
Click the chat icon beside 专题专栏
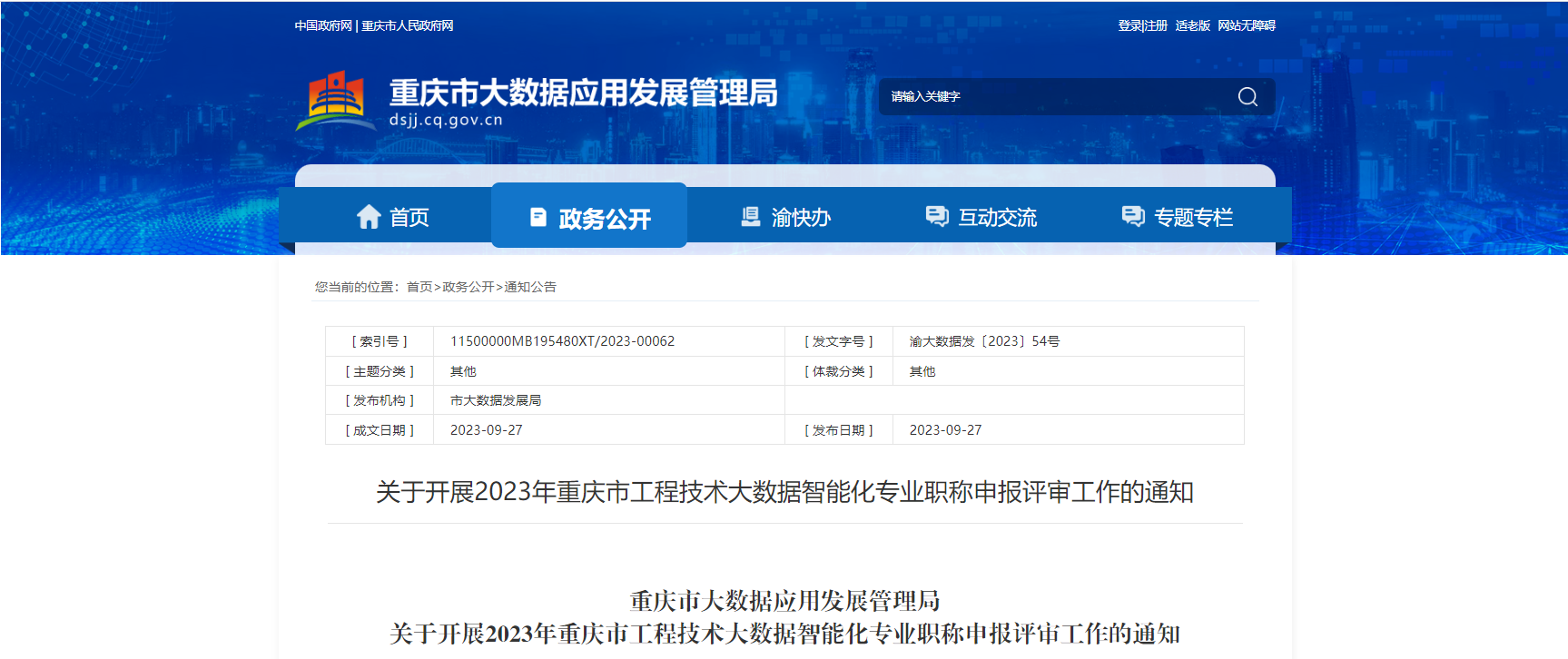click(x=1132, y=216)
